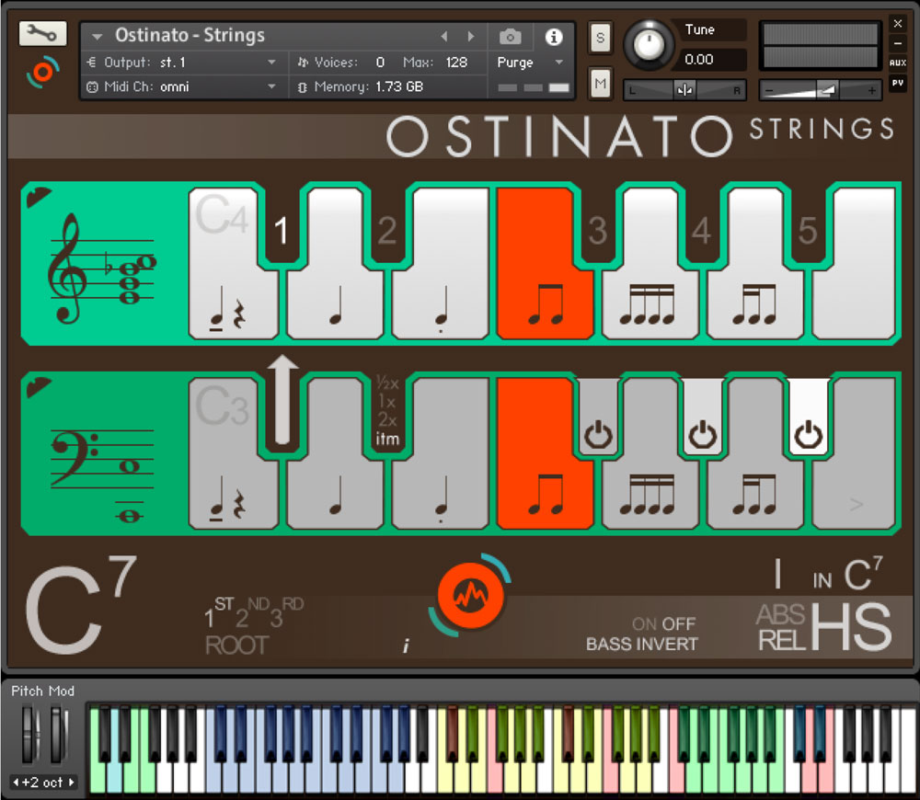
Task: Toggle the Mute M button
Action: [x=600, y=85]
